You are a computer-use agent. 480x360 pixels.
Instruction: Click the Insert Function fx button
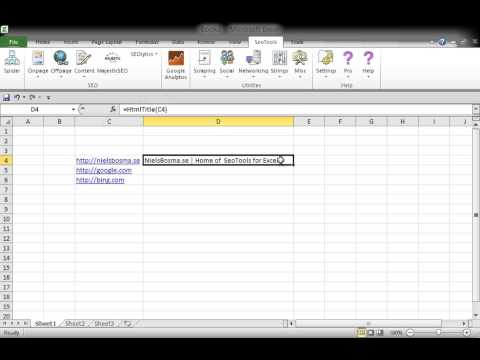pyautogui.click(x=113, y=109)
